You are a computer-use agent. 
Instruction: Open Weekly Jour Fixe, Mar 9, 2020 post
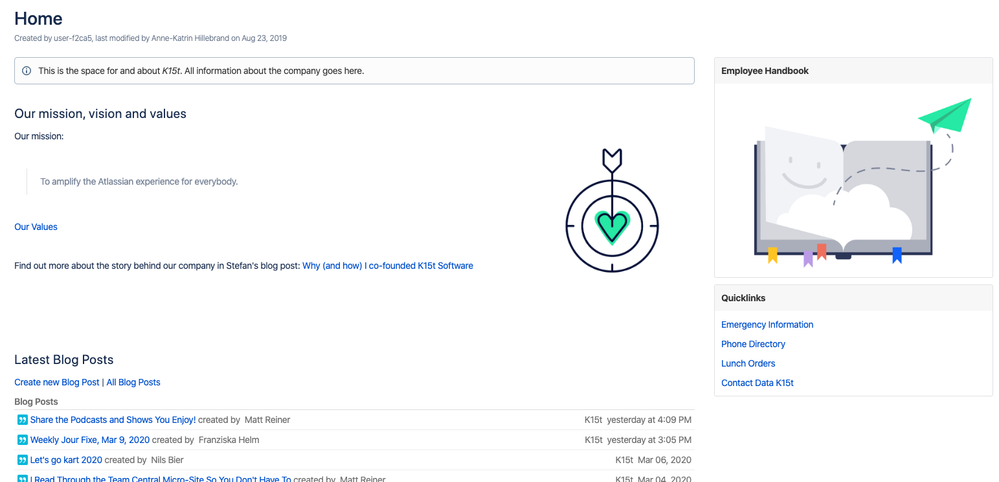(x=90, y=440)
